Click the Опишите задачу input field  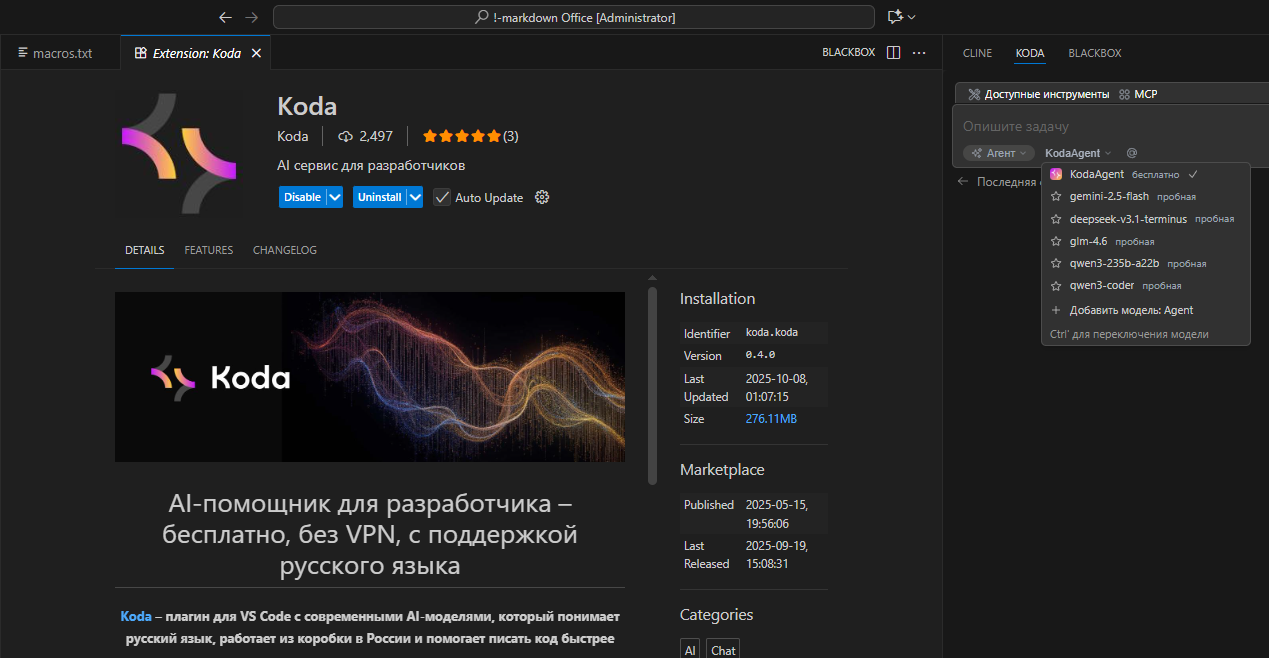[1110, 127]
